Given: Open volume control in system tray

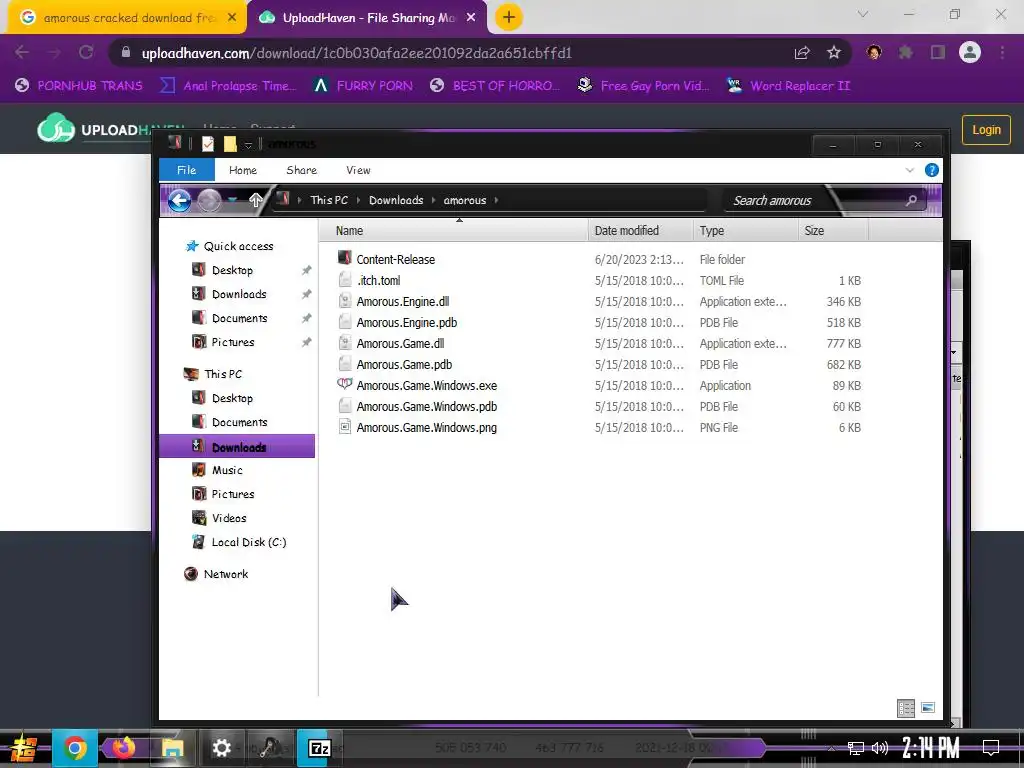Looking at the screenshot, I should (x=880, y=748).
